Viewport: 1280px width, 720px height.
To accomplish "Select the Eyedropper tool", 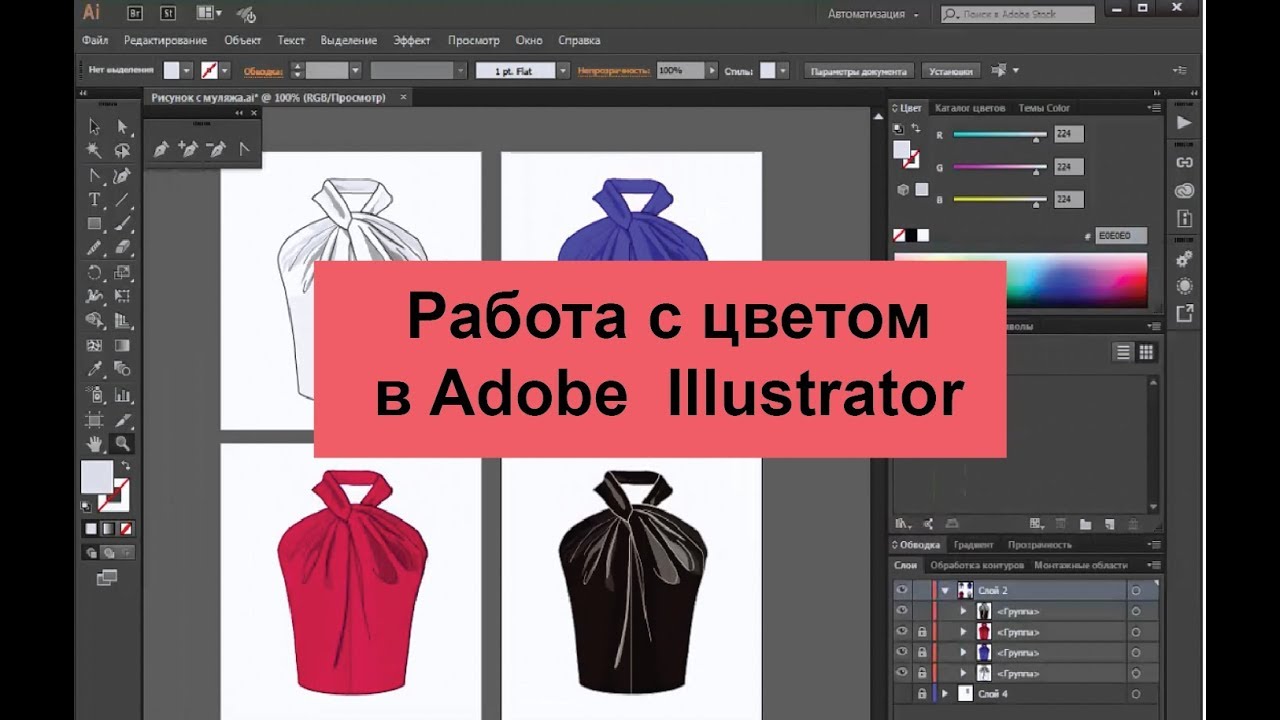I will 94,369.
